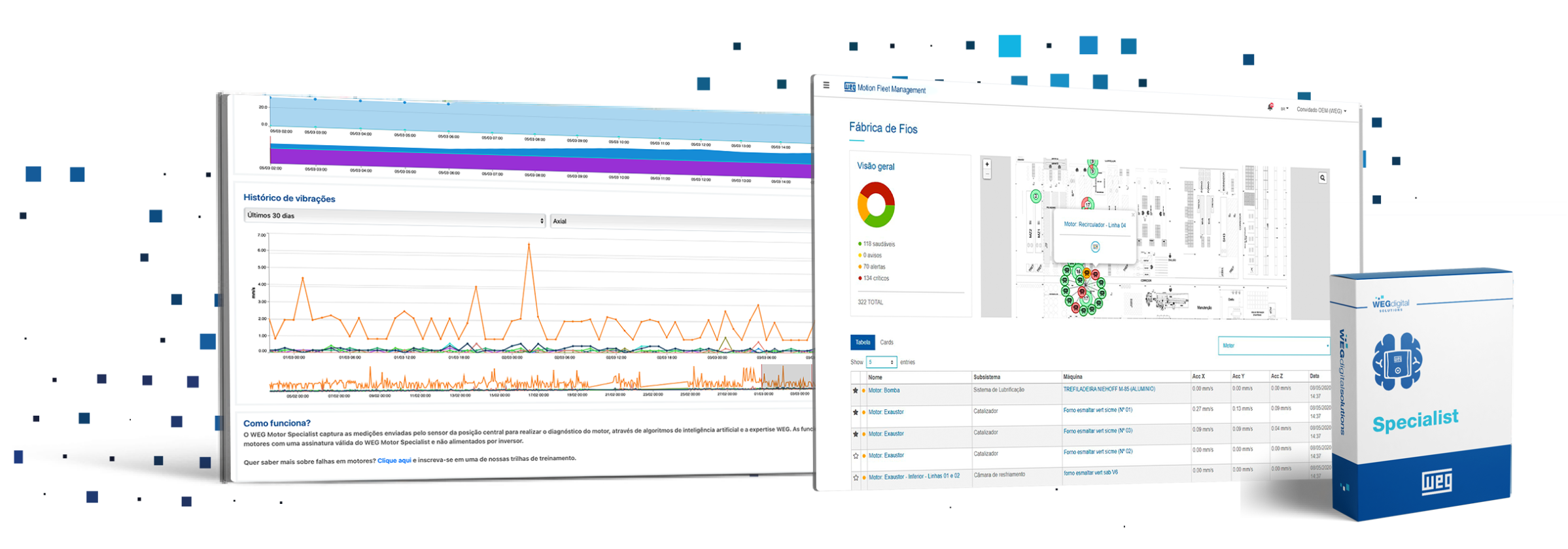This screenshot has height=549, width=1568.
Task: Click the '0.27 mm/s' Acc X value
Action: click(x=1202, y=409)
